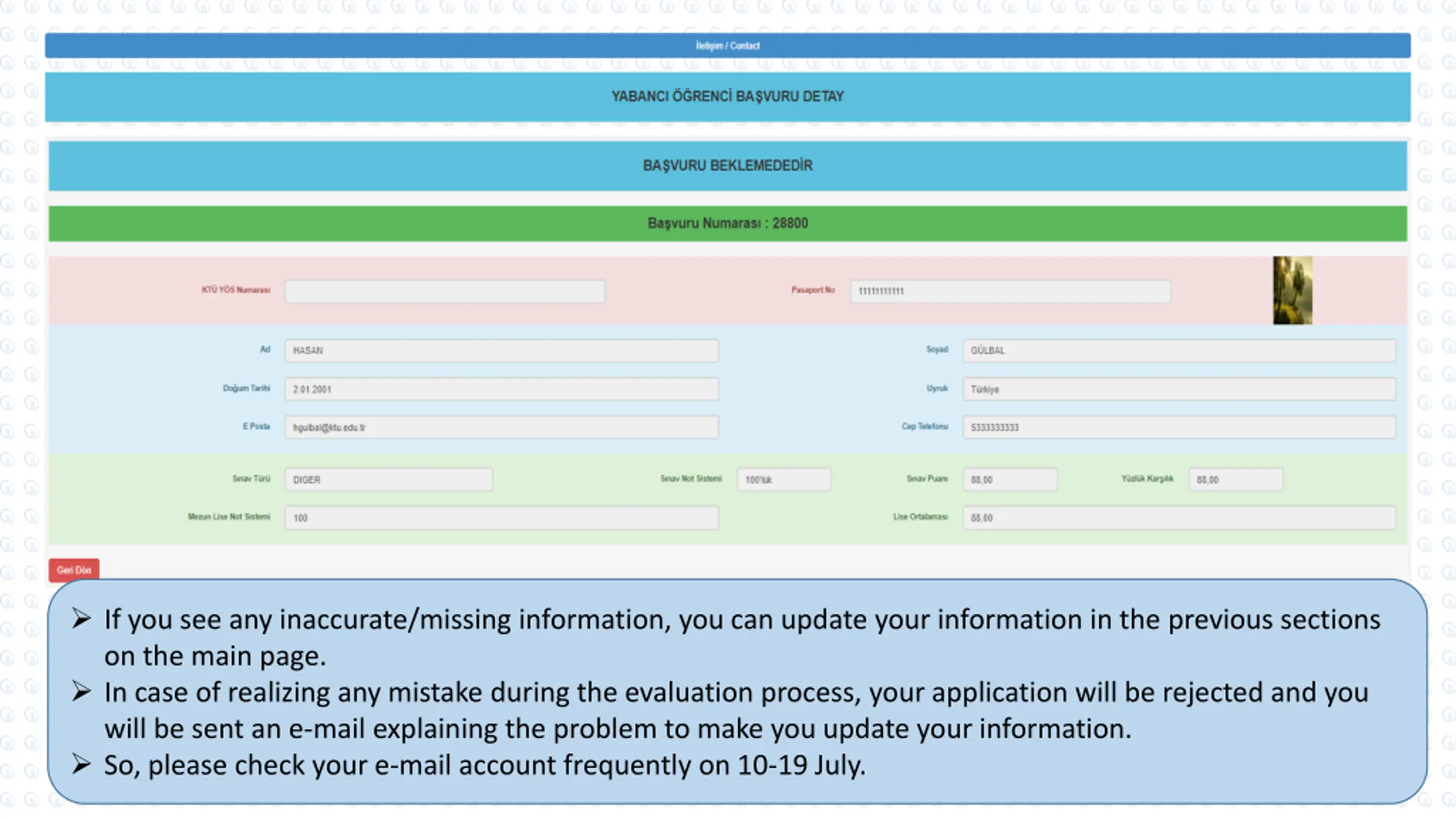The height and width of the screenshot is (819, 1456).
Task: Click the Cep Telefonu field
Action: point(1179,427)
